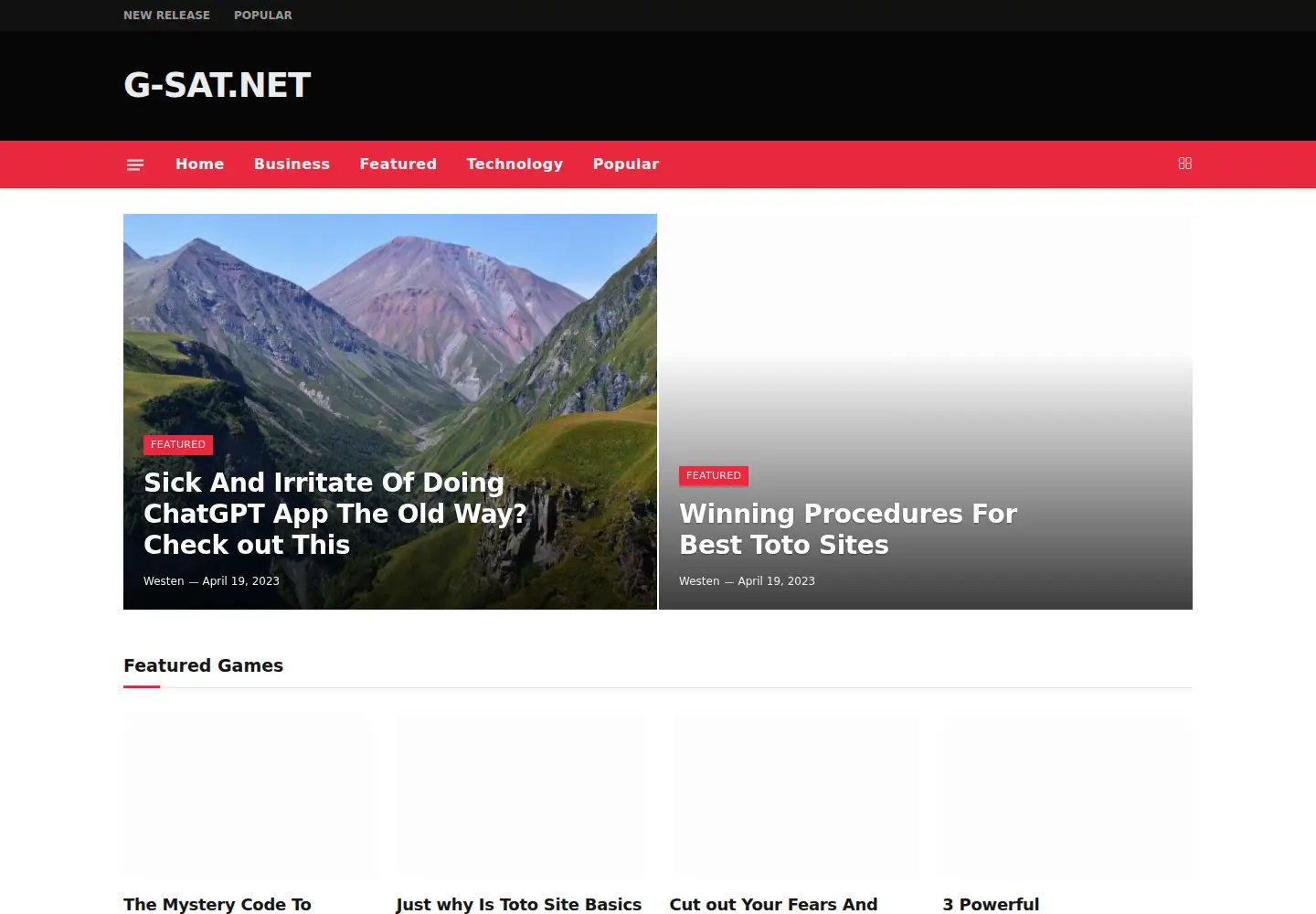The height and width of the screenshot is (914, 1316).
Task: Open The Mystery Code To article
Action: tap(218, 905)
